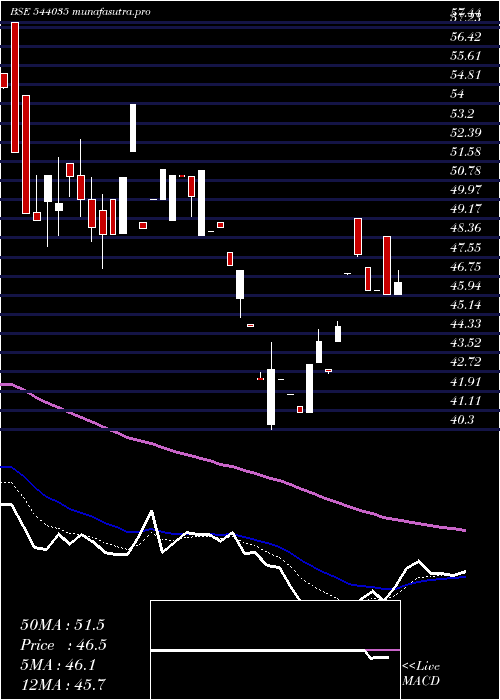Click the 54 price axis label
The image size is (500, 700).
[457, 94]
